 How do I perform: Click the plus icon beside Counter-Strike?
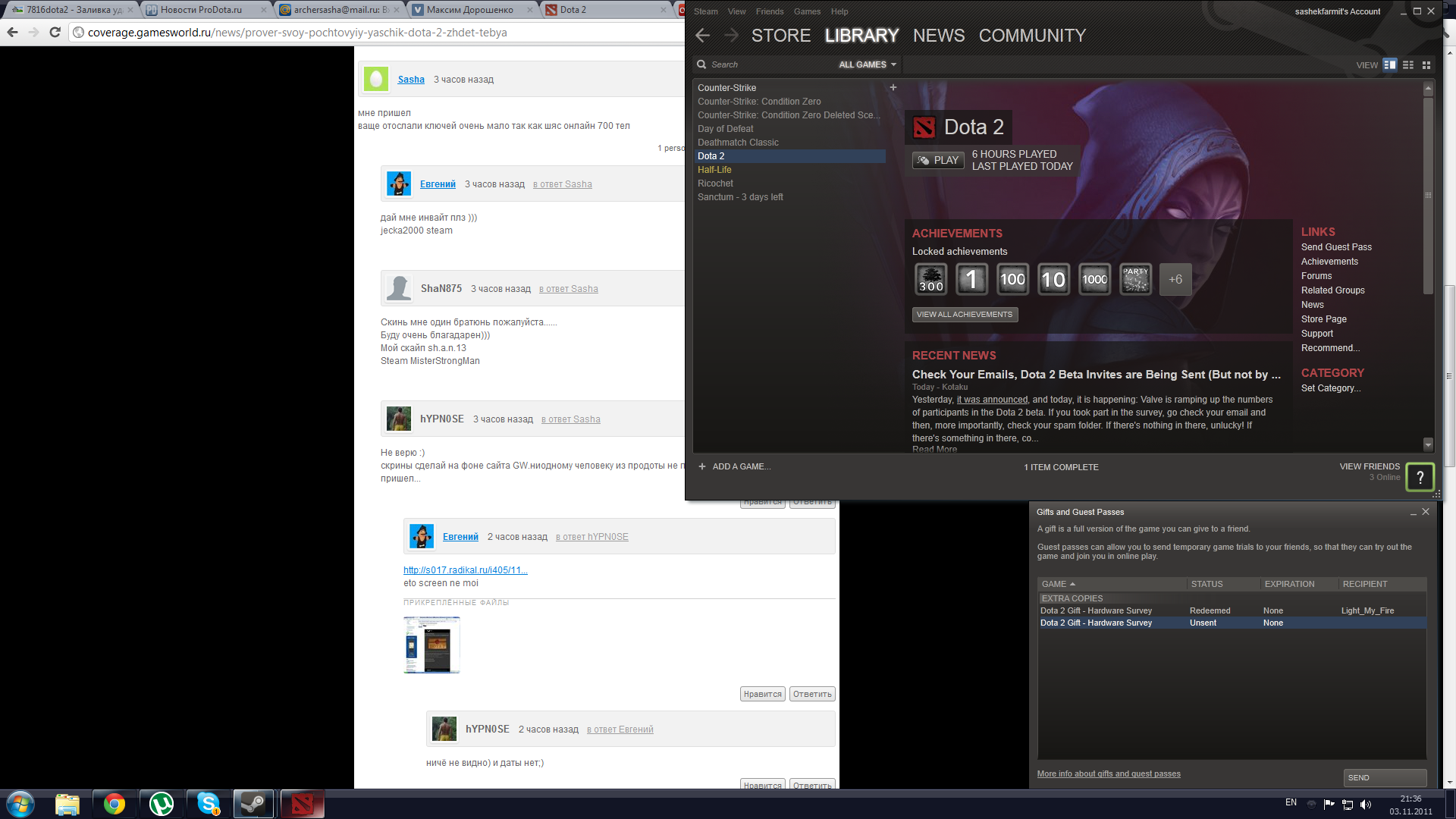pos(893,88)
